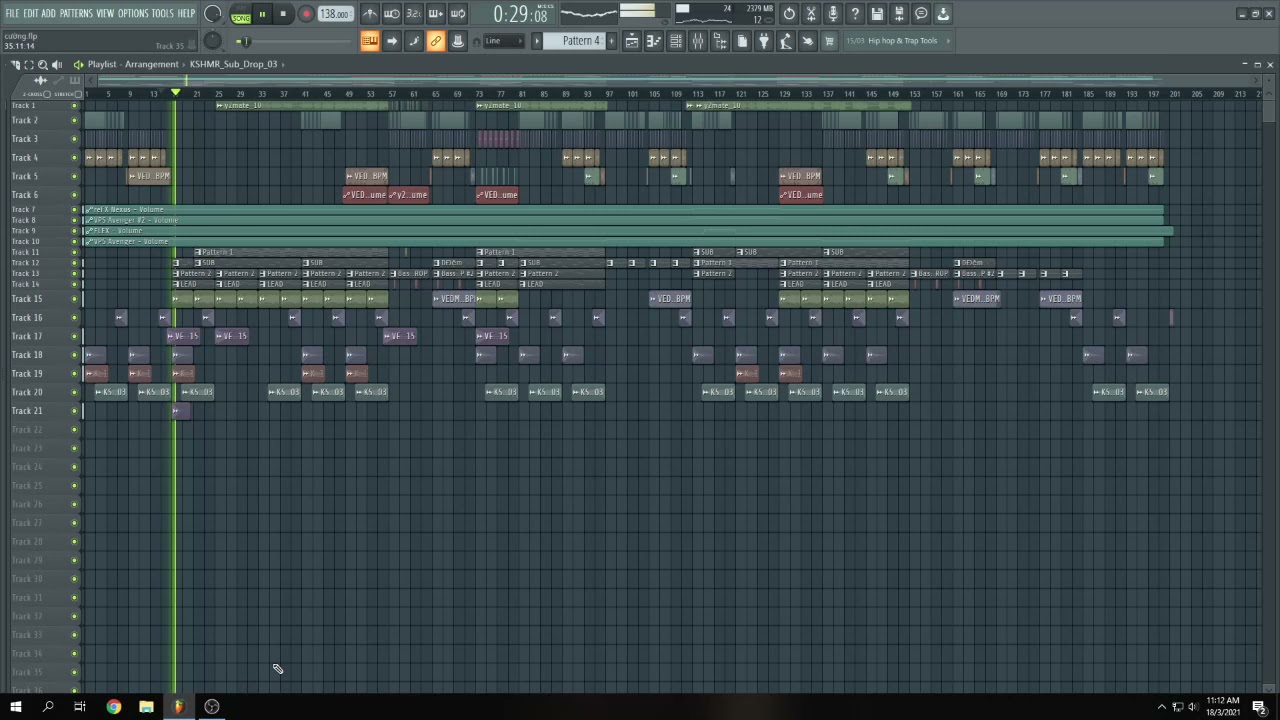Expand the Hip hop & Trap Tools news arrow
This screenshot has width=1280, height=720.
(948, 41)
